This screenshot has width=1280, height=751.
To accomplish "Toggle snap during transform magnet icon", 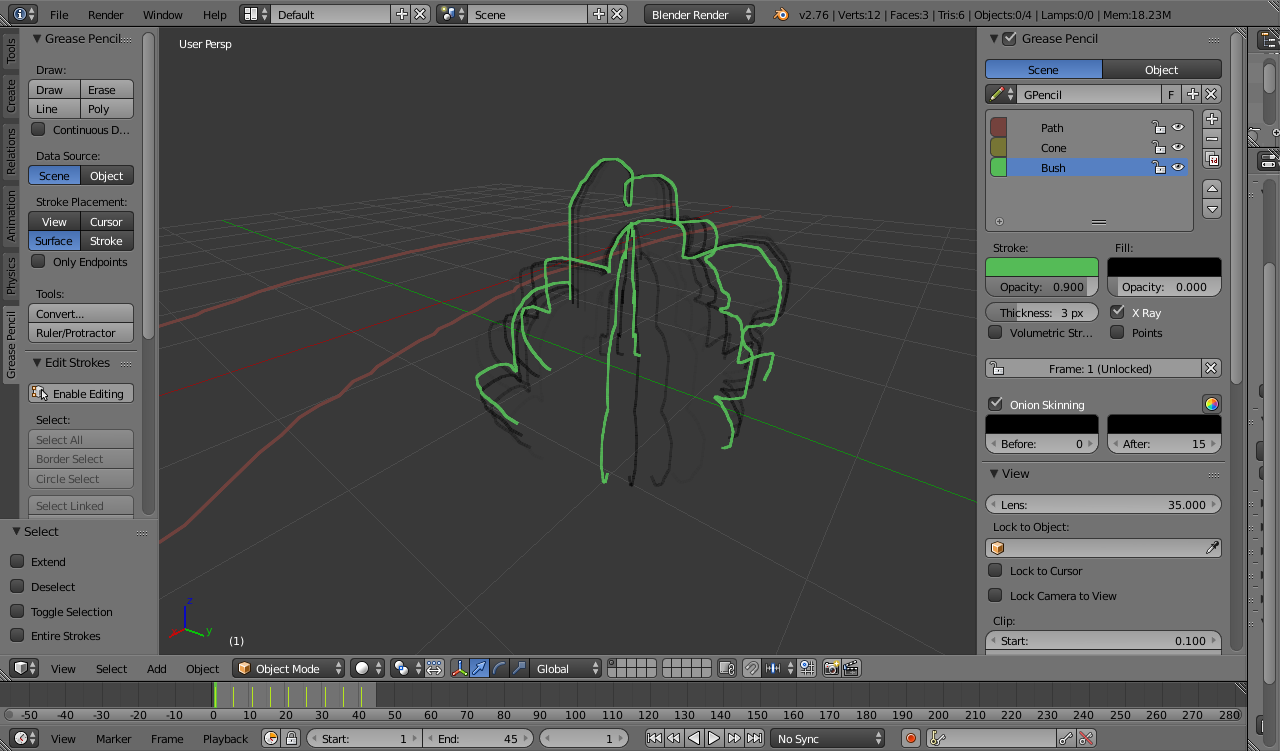I will click(x=751, y=668).
